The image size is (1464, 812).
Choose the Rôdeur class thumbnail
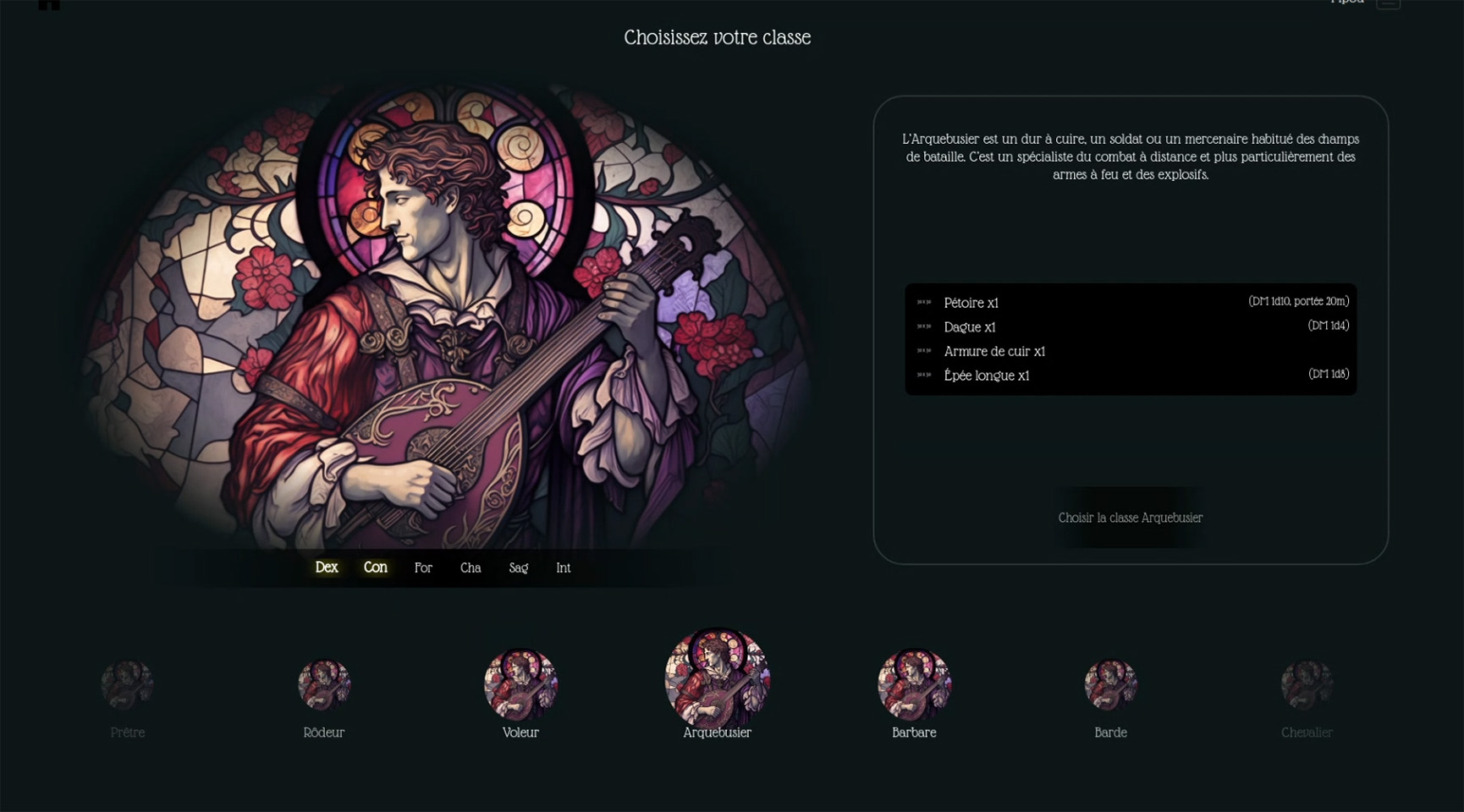[x=324, y=684]
